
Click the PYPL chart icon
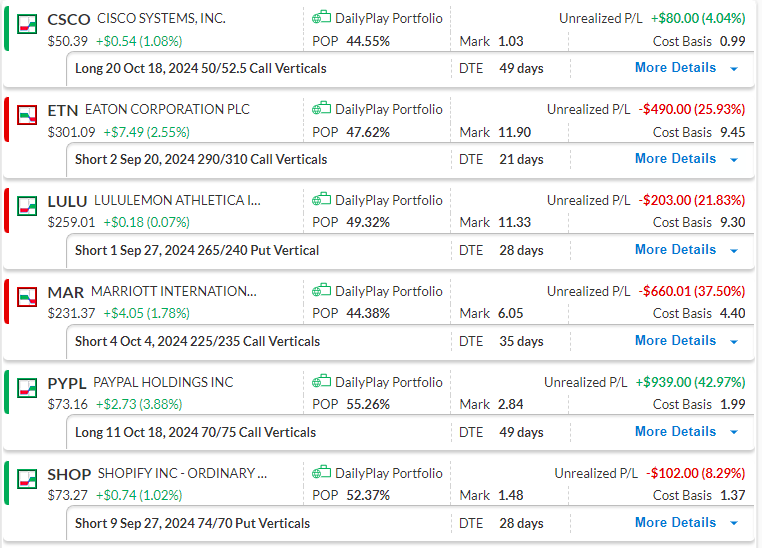coord(27,388)
